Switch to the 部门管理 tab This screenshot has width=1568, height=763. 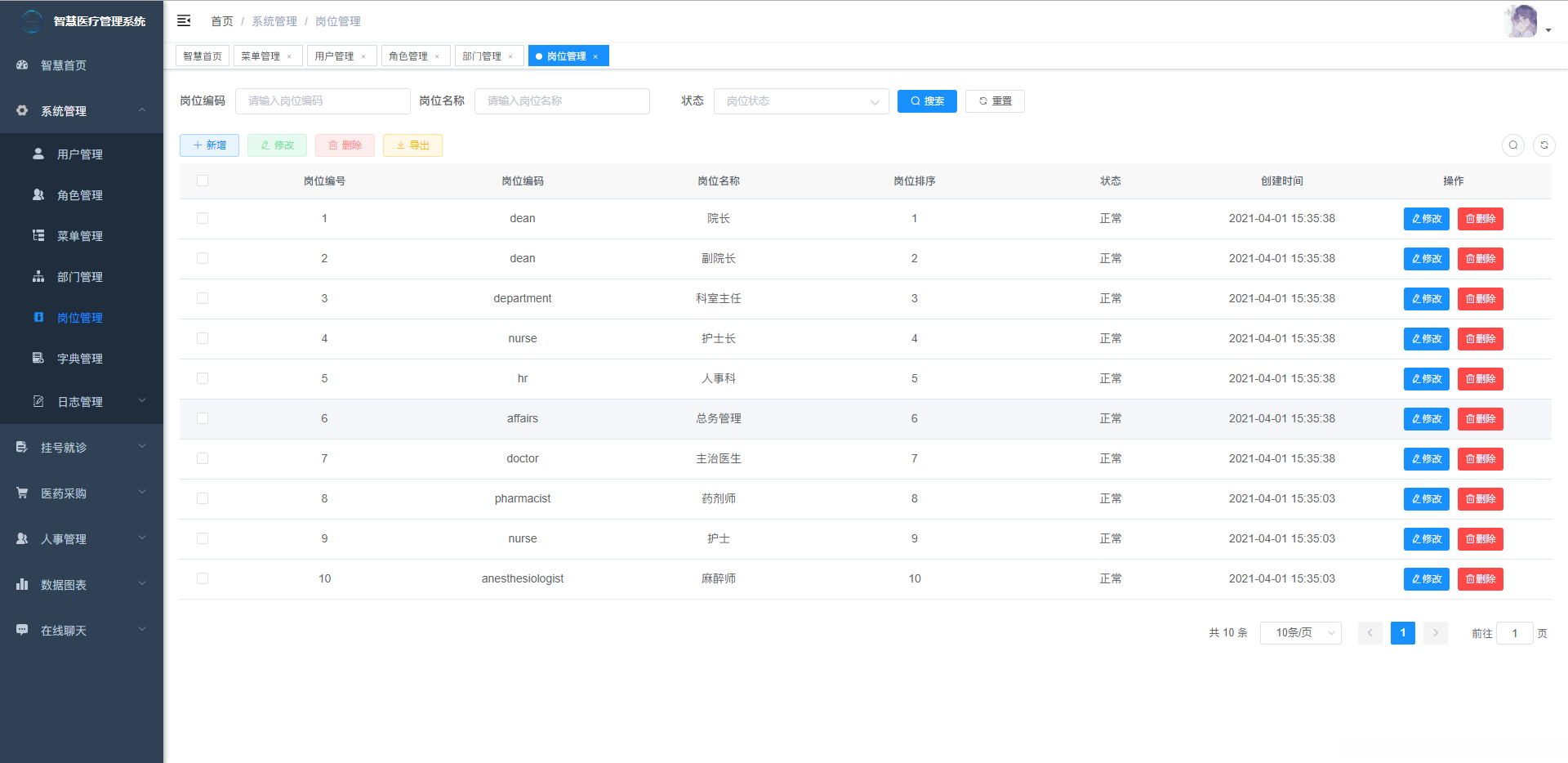[x=481, y=56]
